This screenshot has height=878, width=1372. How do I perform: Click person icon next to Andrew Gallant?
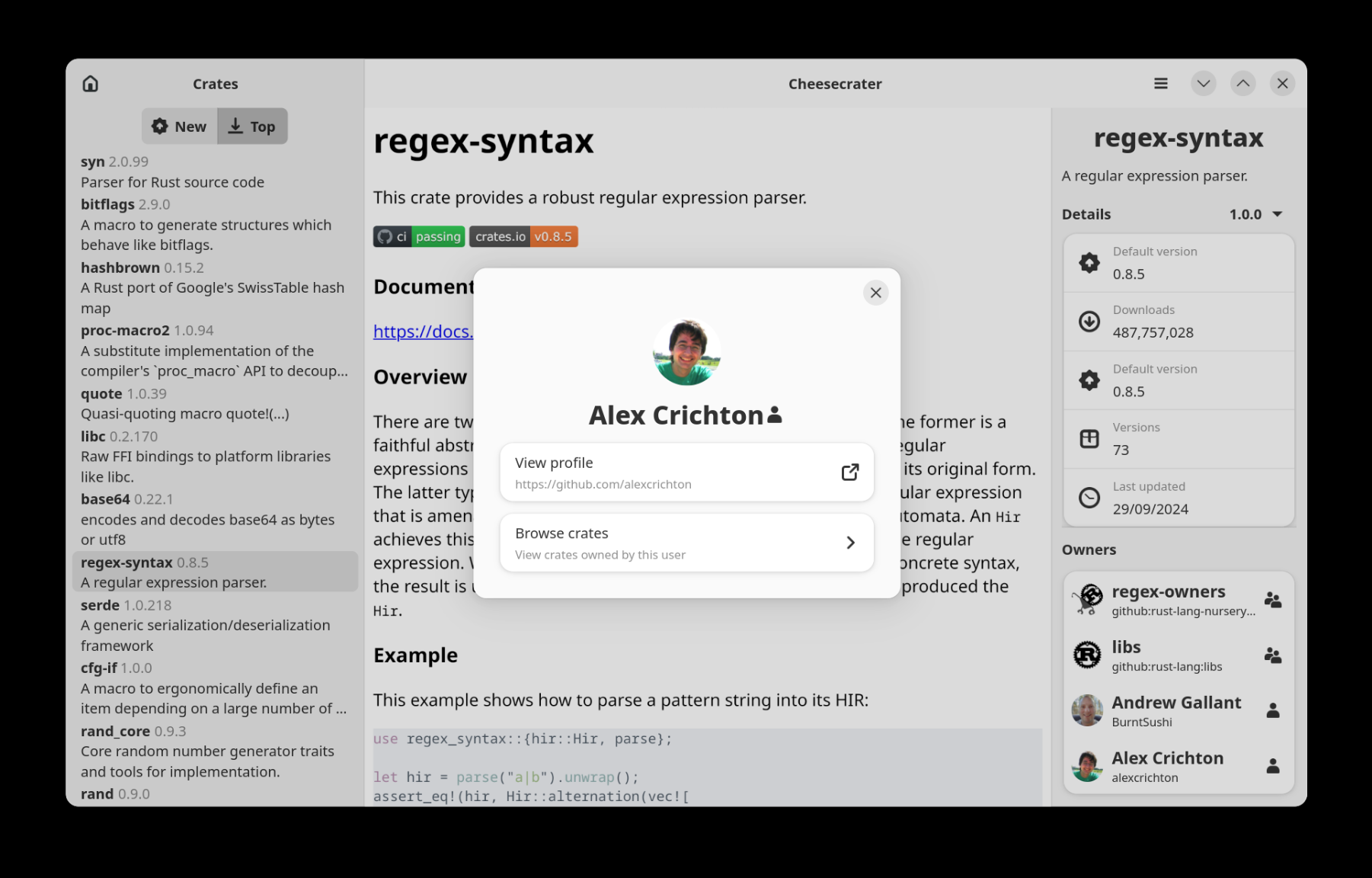(x=1273, y=710)
